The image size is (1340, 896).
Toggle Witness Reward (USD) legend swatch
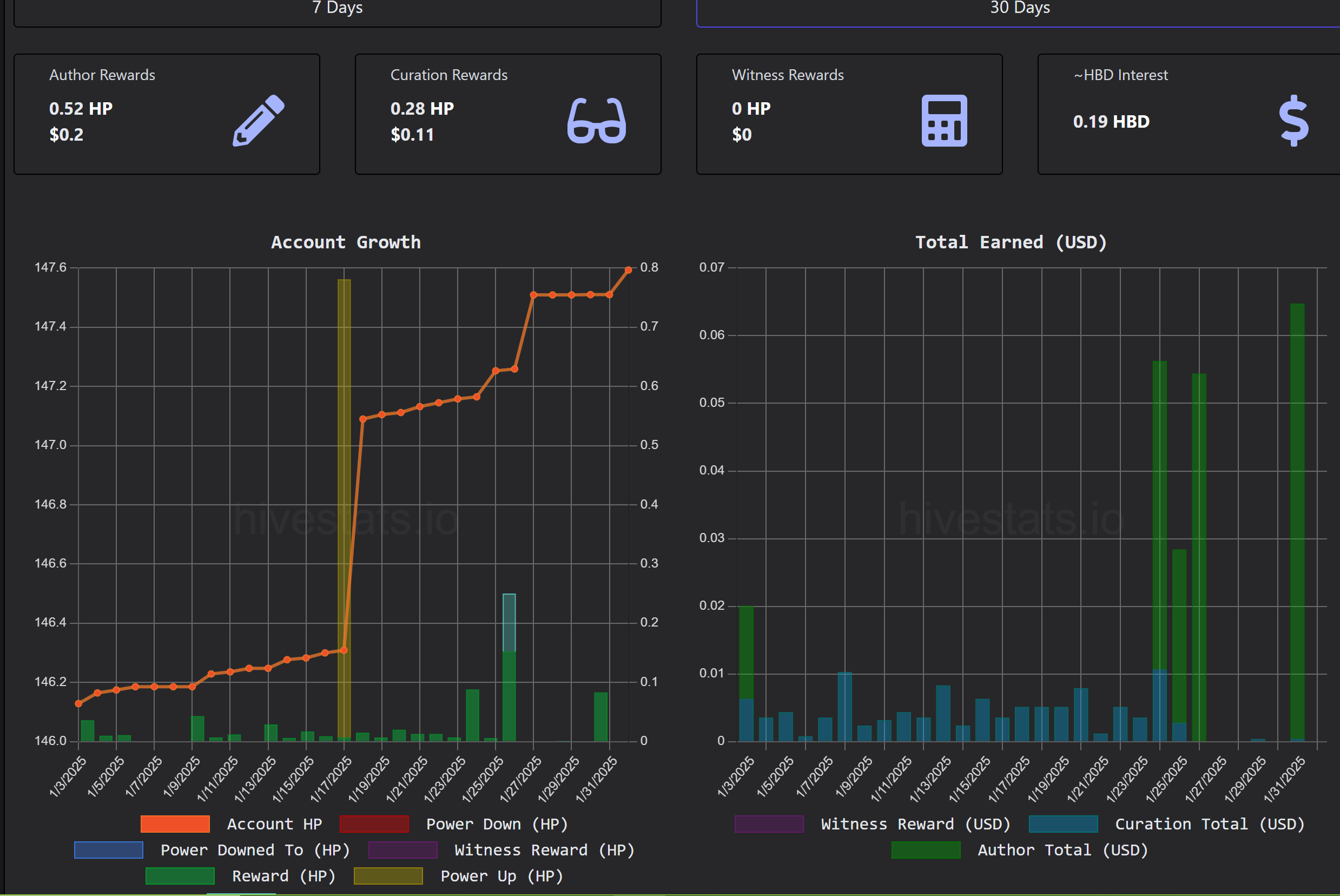pos(769,824)
